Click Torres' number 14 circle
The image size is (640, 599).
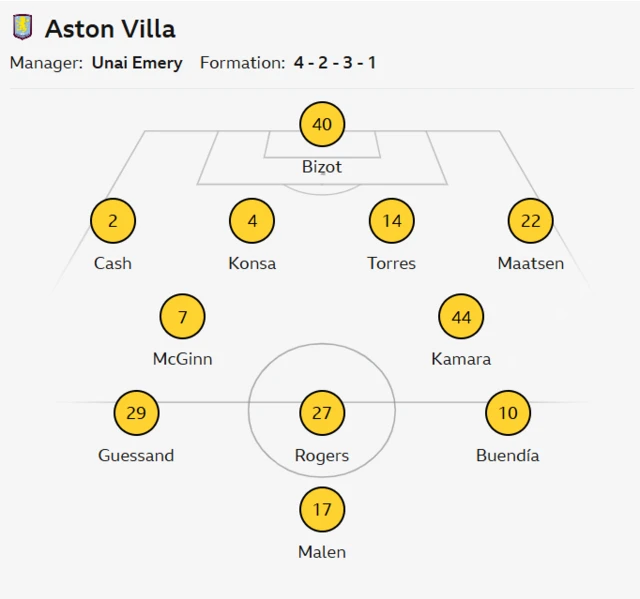[392, 222]
